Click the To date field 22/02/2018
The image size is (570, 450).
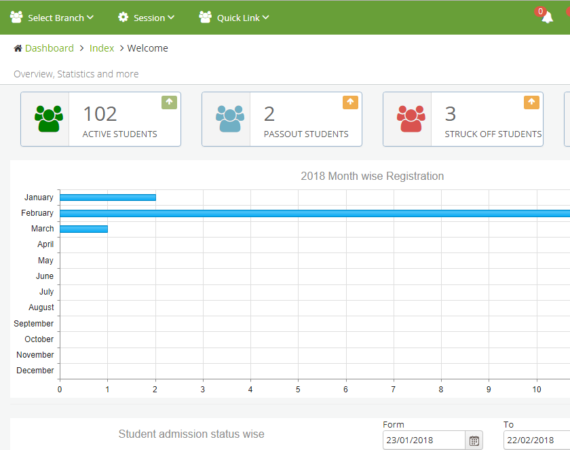pyautogui.click(x=537, y=440)
